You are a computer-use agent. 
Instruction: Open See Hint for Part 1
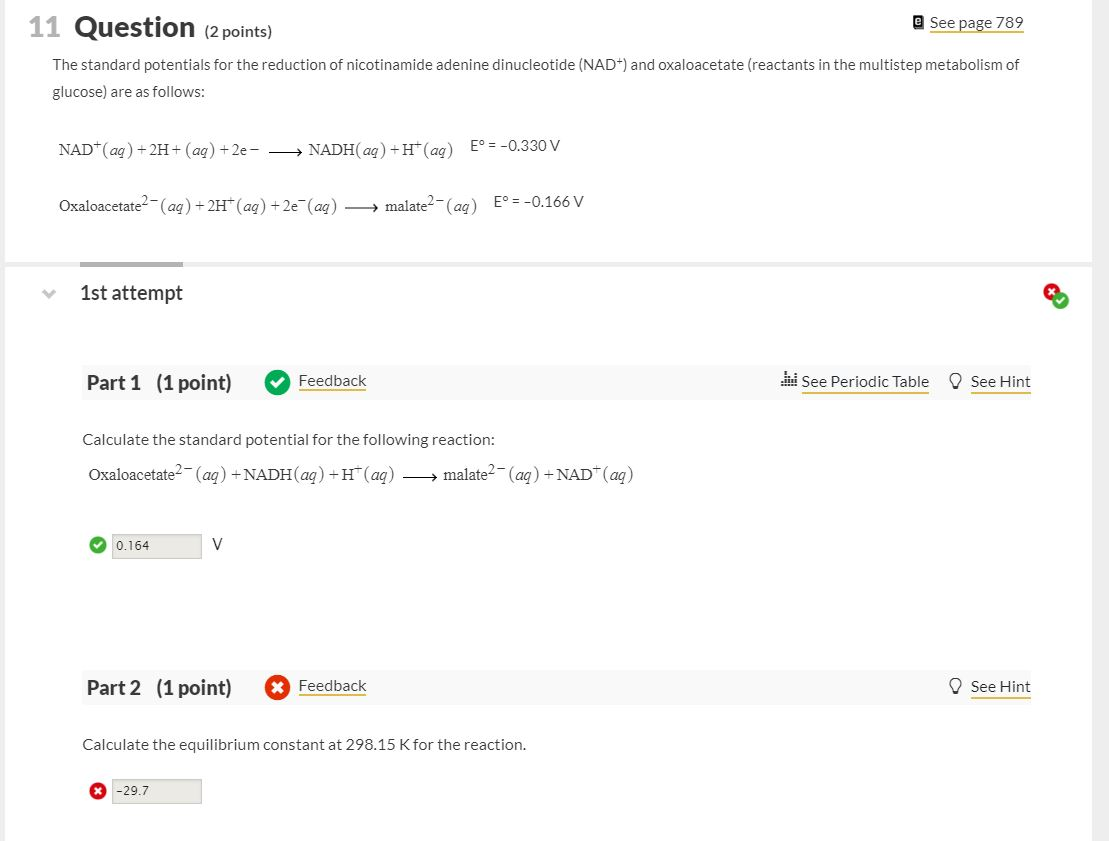[1001, 381]
